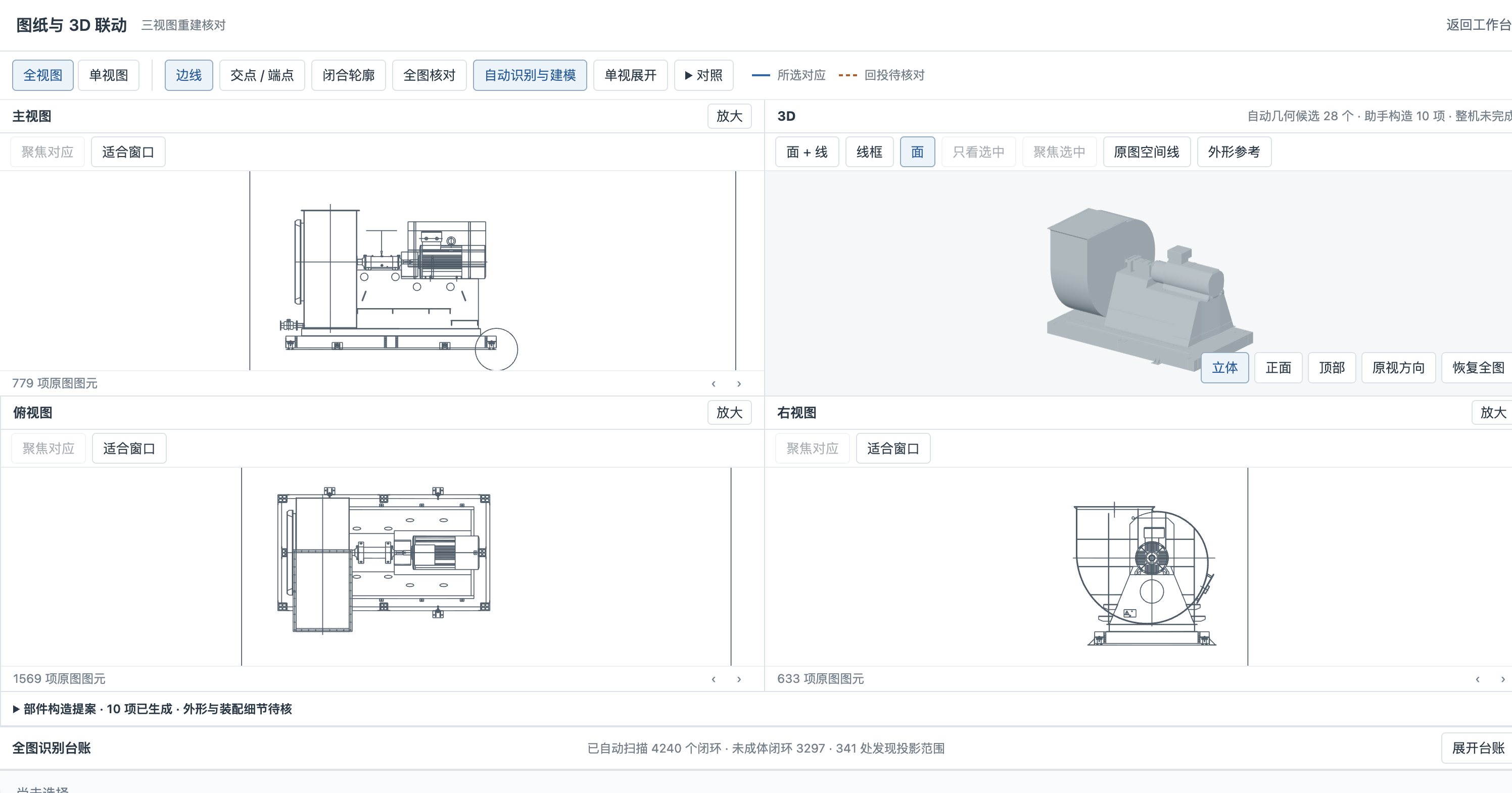Click next arrow in 俯视图 footer
This screenshot has height=793, width=1512.
[739, 679]
